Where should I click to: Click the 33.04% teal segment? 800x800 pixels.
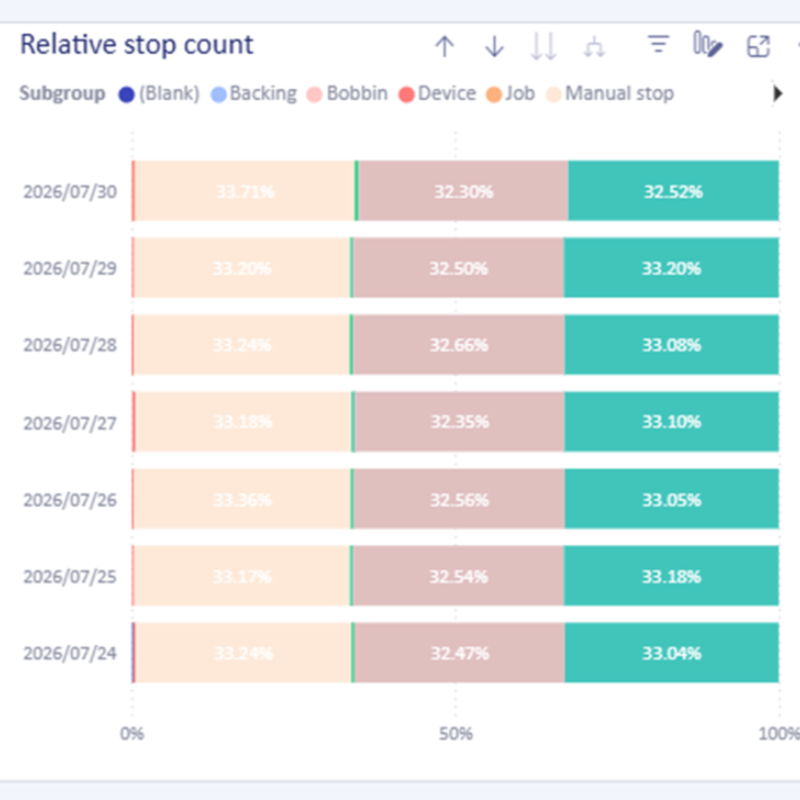672,653
